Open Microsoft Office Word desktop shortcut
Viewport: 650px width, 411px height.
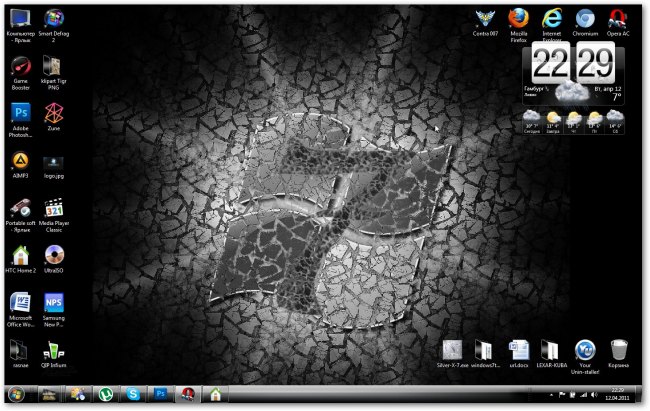pos(20,303)
